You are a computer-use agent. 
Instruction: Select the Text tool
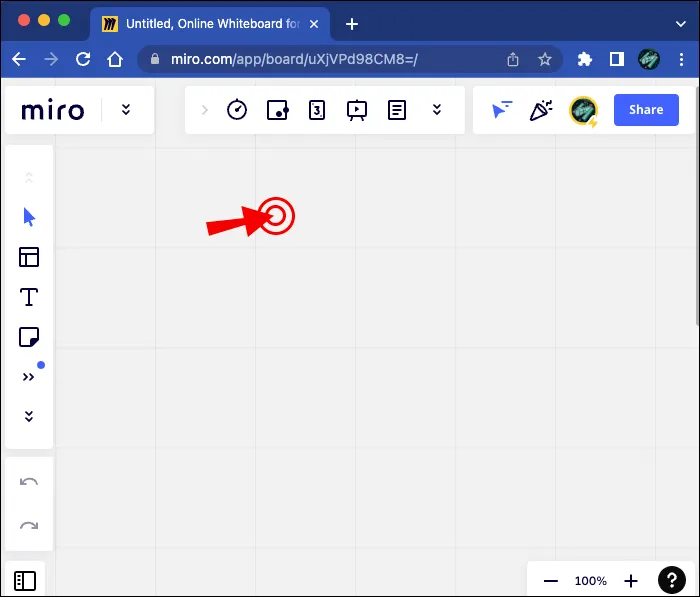tap(29, 297)
